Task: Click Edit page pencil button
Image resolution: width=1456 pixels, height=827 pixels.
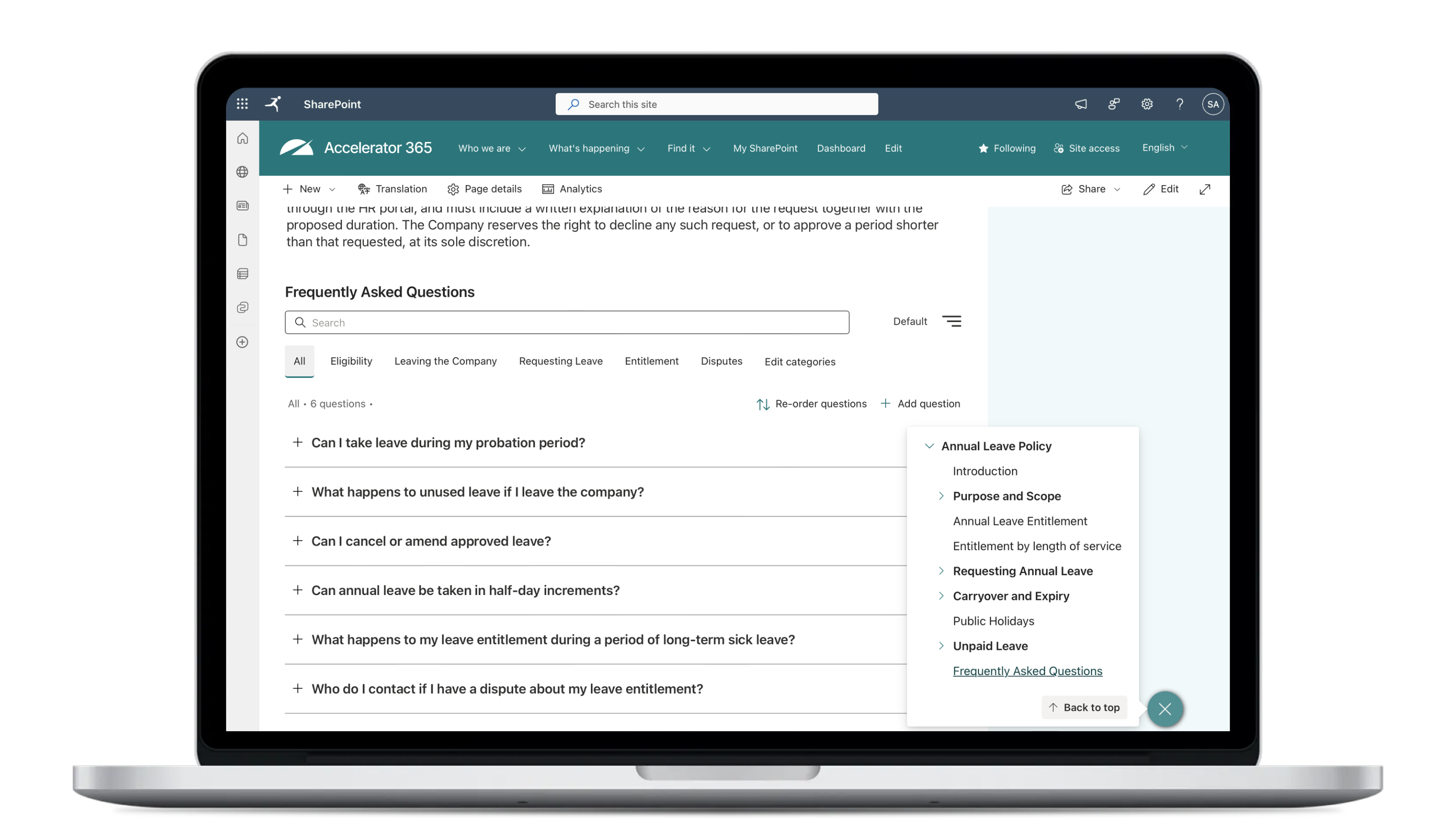Action: click(x=1161, y=189)
